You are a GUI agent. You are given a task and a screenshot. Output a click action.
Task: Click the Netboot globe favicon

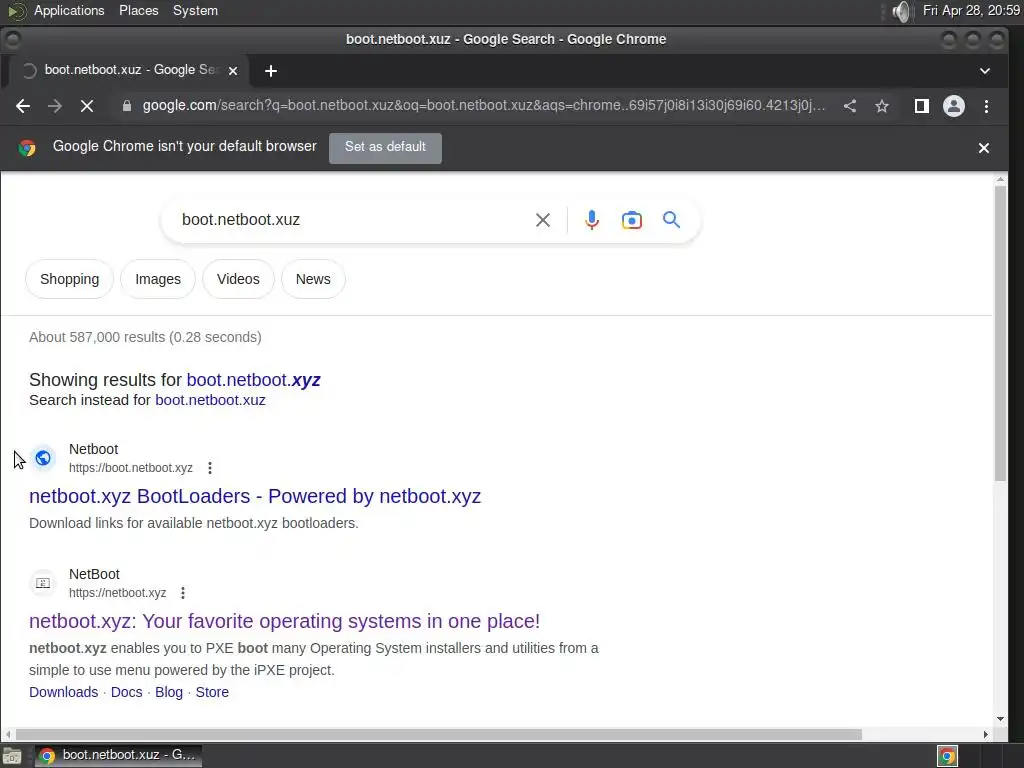click(x=43, y=458)
